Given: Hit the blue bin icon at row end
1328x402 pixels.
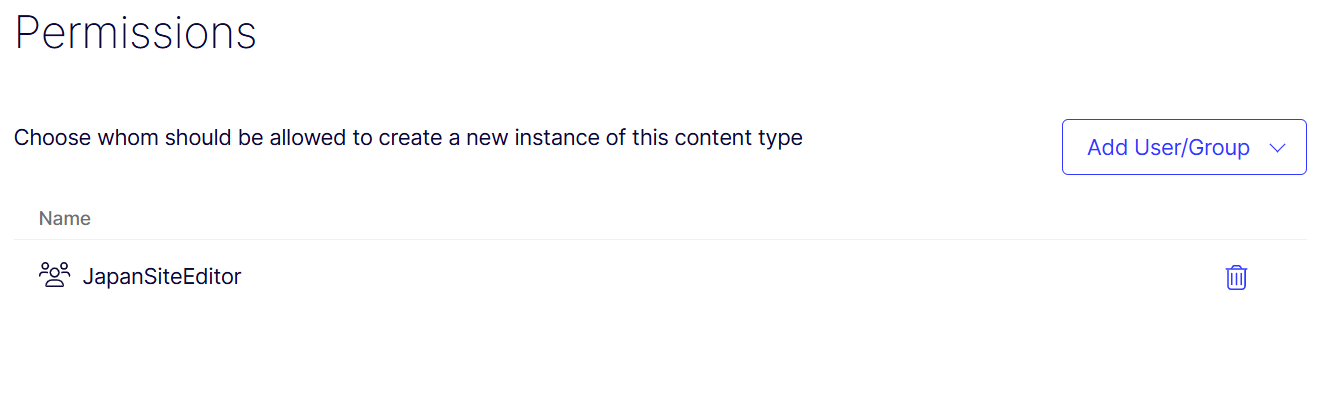Looking at the screenshot, I should coord(1237,277).
